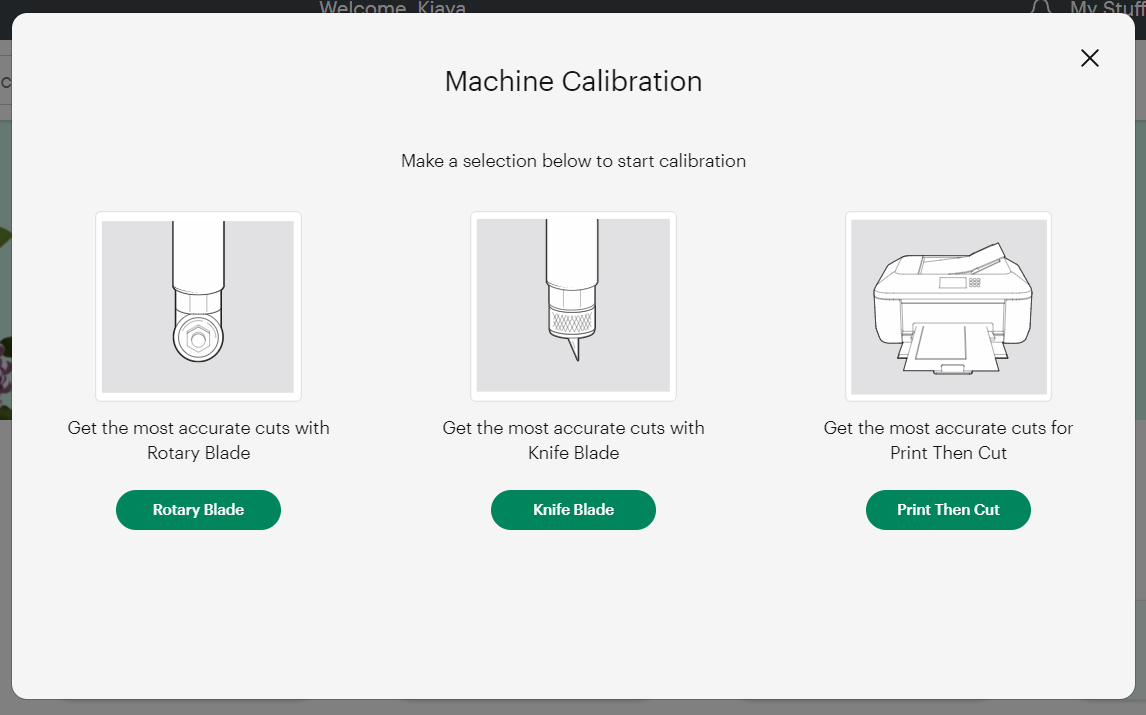
Task: Click 'Make a selection below to start calibration'
Action: pyautogui.click(x=573, y=161)
